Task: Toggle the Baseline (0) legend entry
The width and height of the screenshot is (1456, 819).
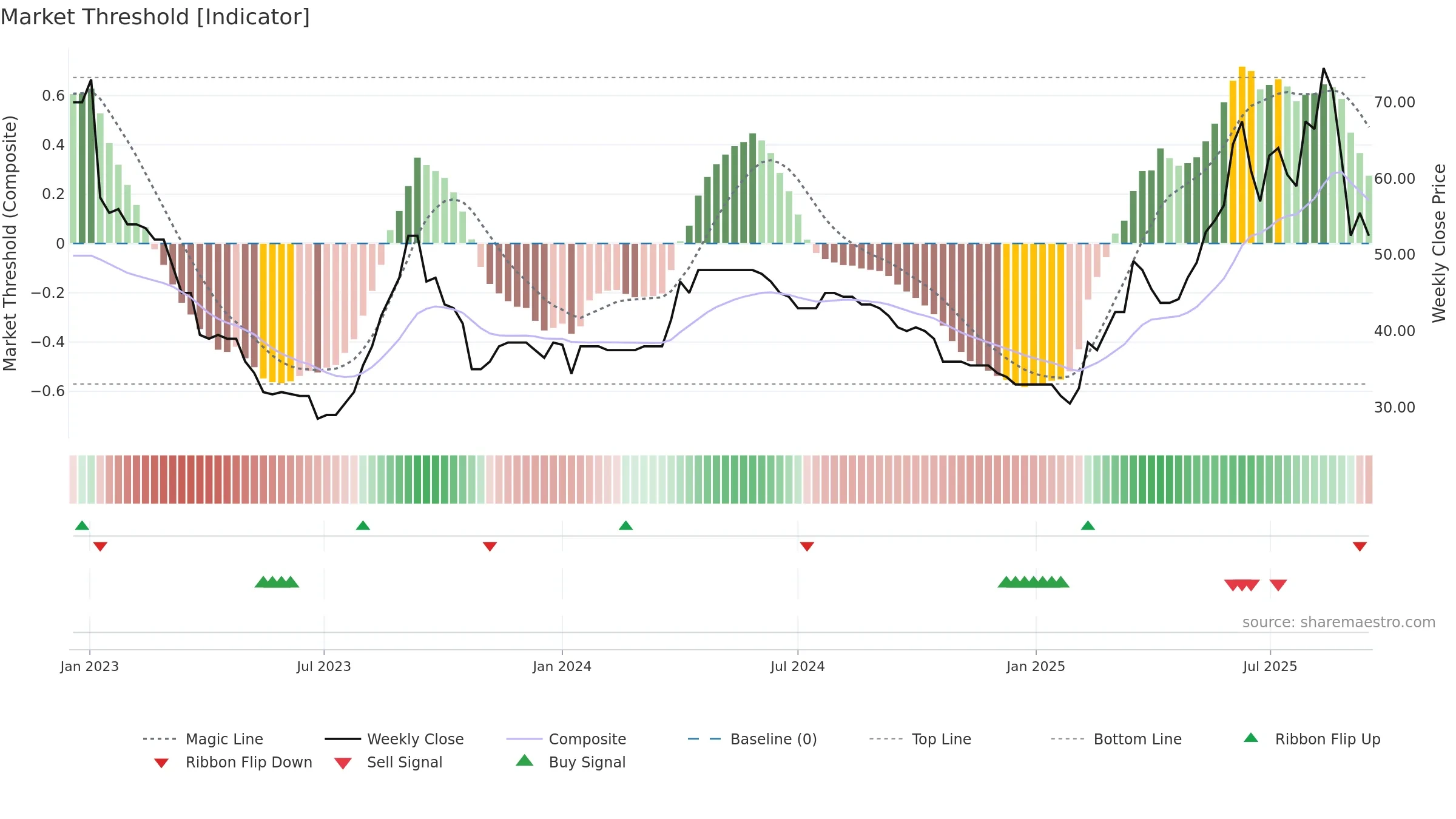Action: 752,739
